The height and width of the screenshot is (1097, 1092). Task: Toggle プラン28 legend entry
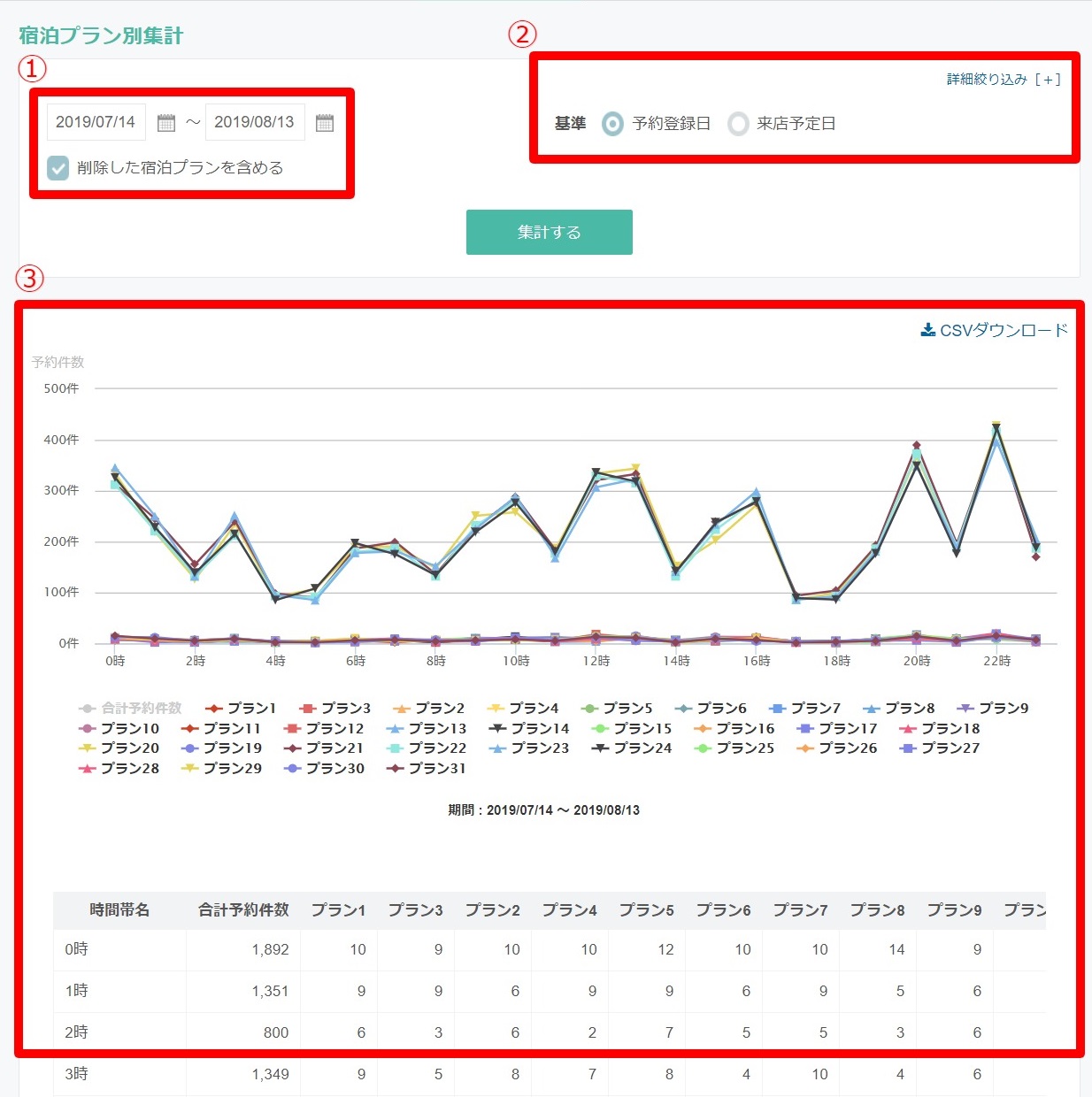(x=119, y=768)
